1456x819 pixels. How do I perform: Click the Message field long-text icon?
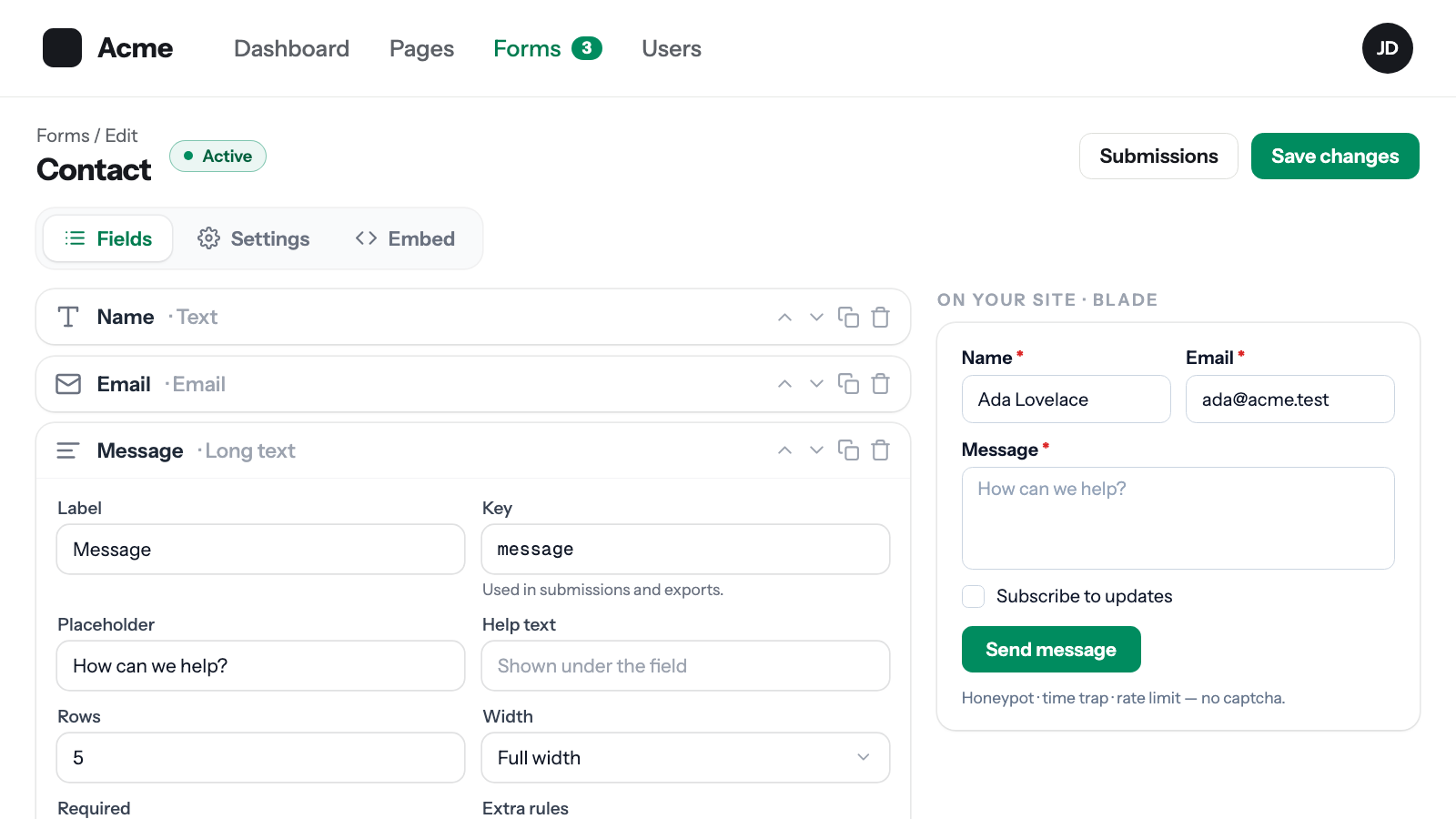(x=68, y=450)
